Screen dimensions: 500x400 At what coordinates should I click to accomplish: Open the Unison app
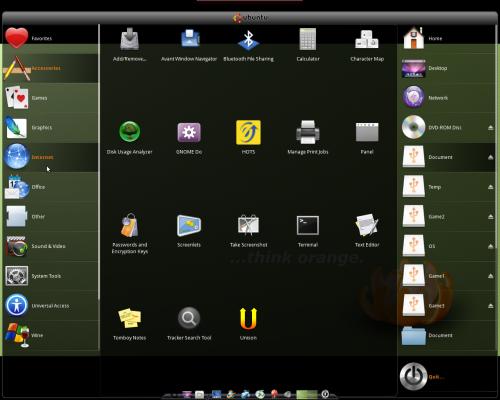(248, 324)
